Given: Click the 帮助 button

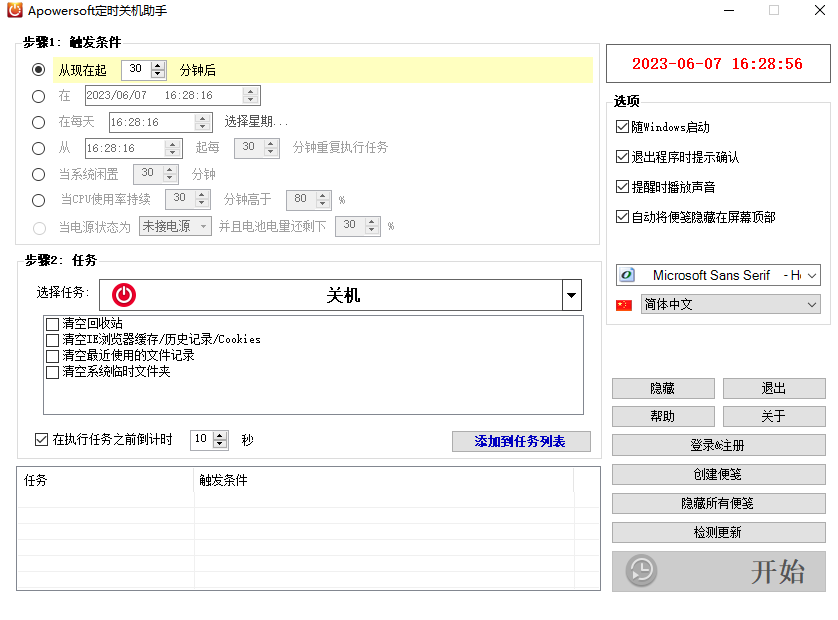Looking at the screenshot, I should point(663,416).
